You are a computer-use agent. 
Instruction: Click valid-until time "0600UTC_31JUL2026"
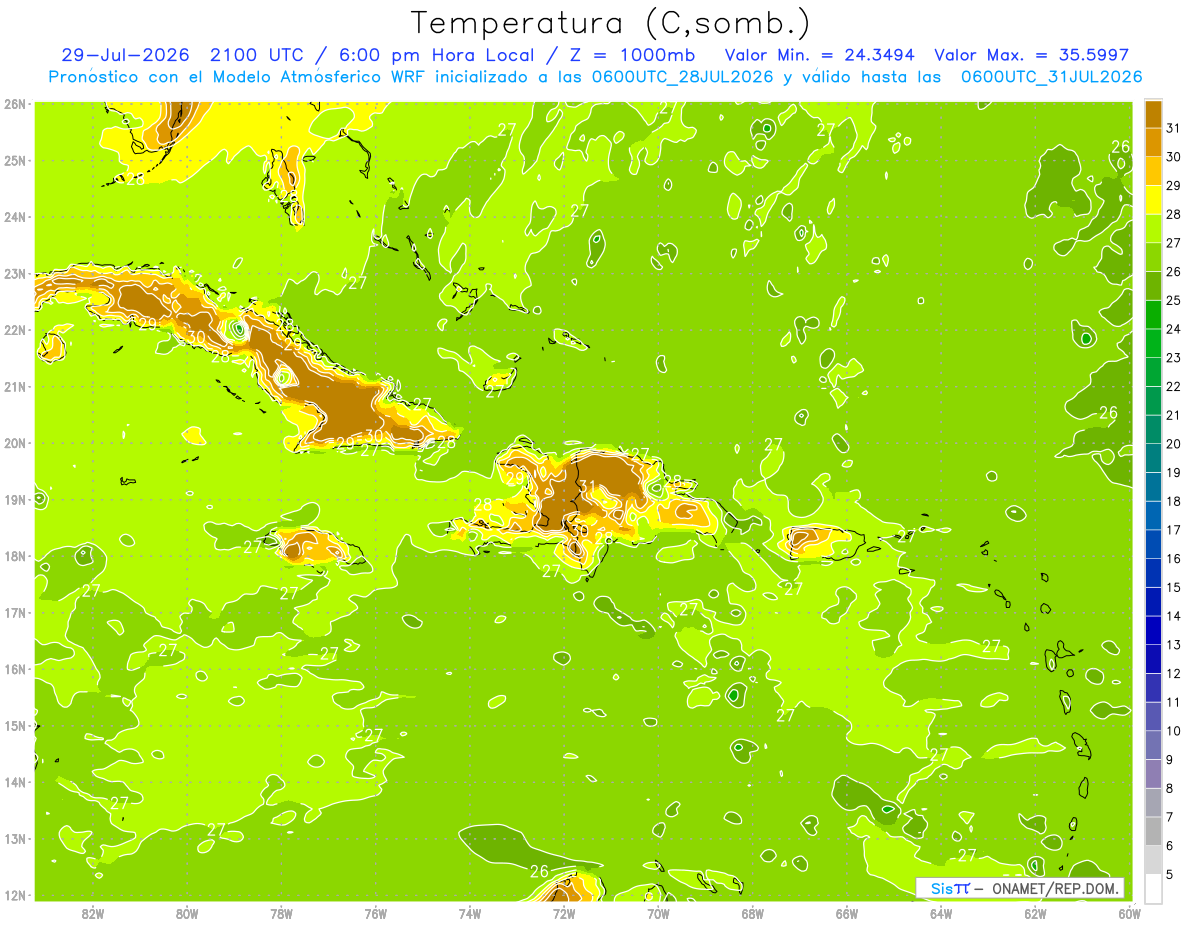1051,77
